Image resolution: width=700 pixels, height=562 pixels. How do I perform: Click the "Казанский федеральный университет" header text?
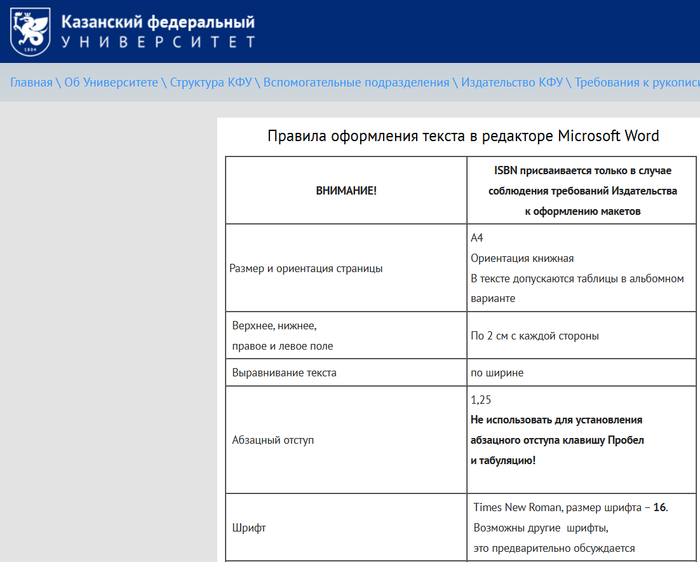click(x=157, y=32)
